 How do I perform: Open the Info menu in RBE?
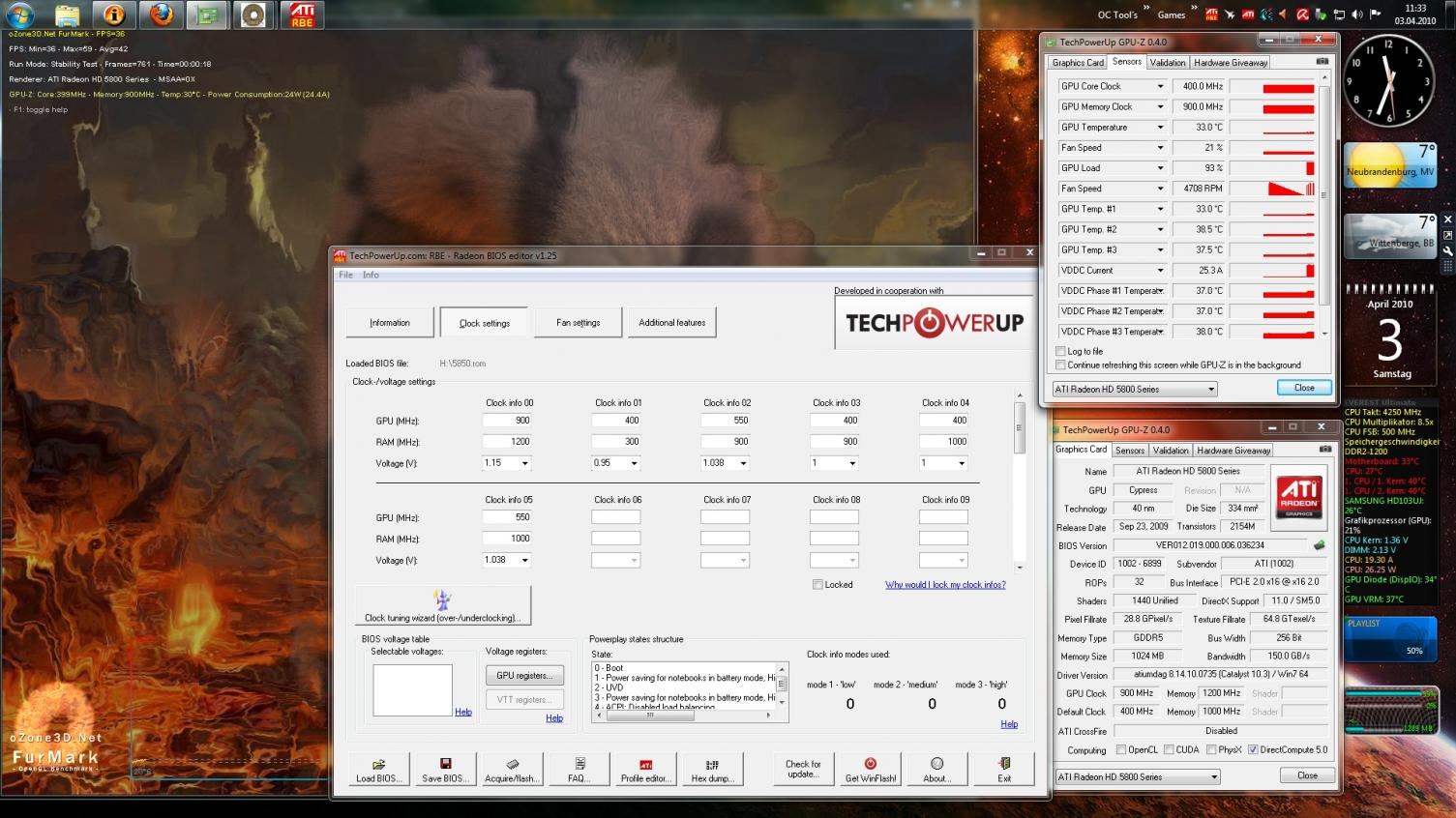tap(371, 275)
